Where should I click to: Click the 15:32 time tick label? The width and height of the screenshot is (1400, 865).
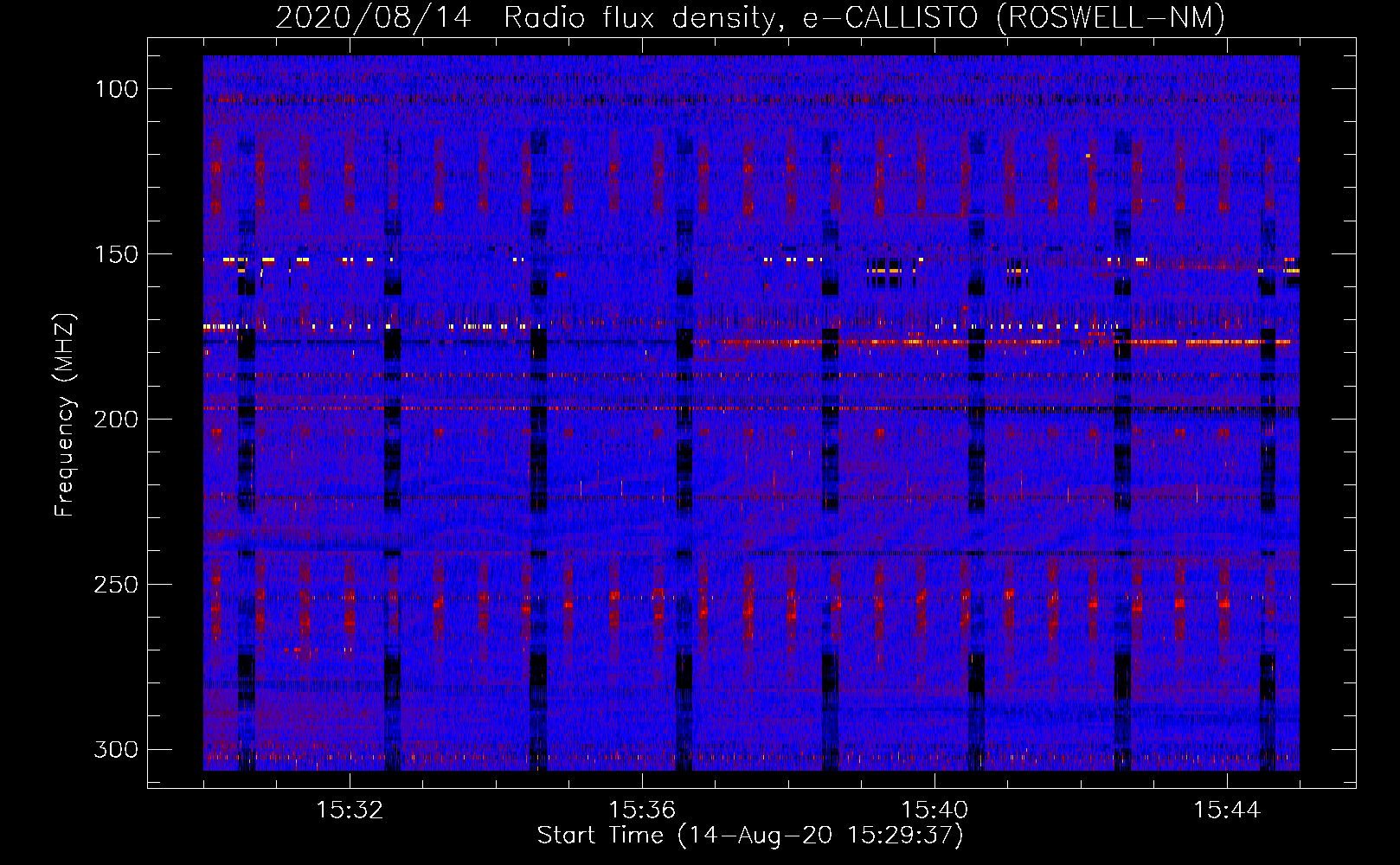pos(350,811)
